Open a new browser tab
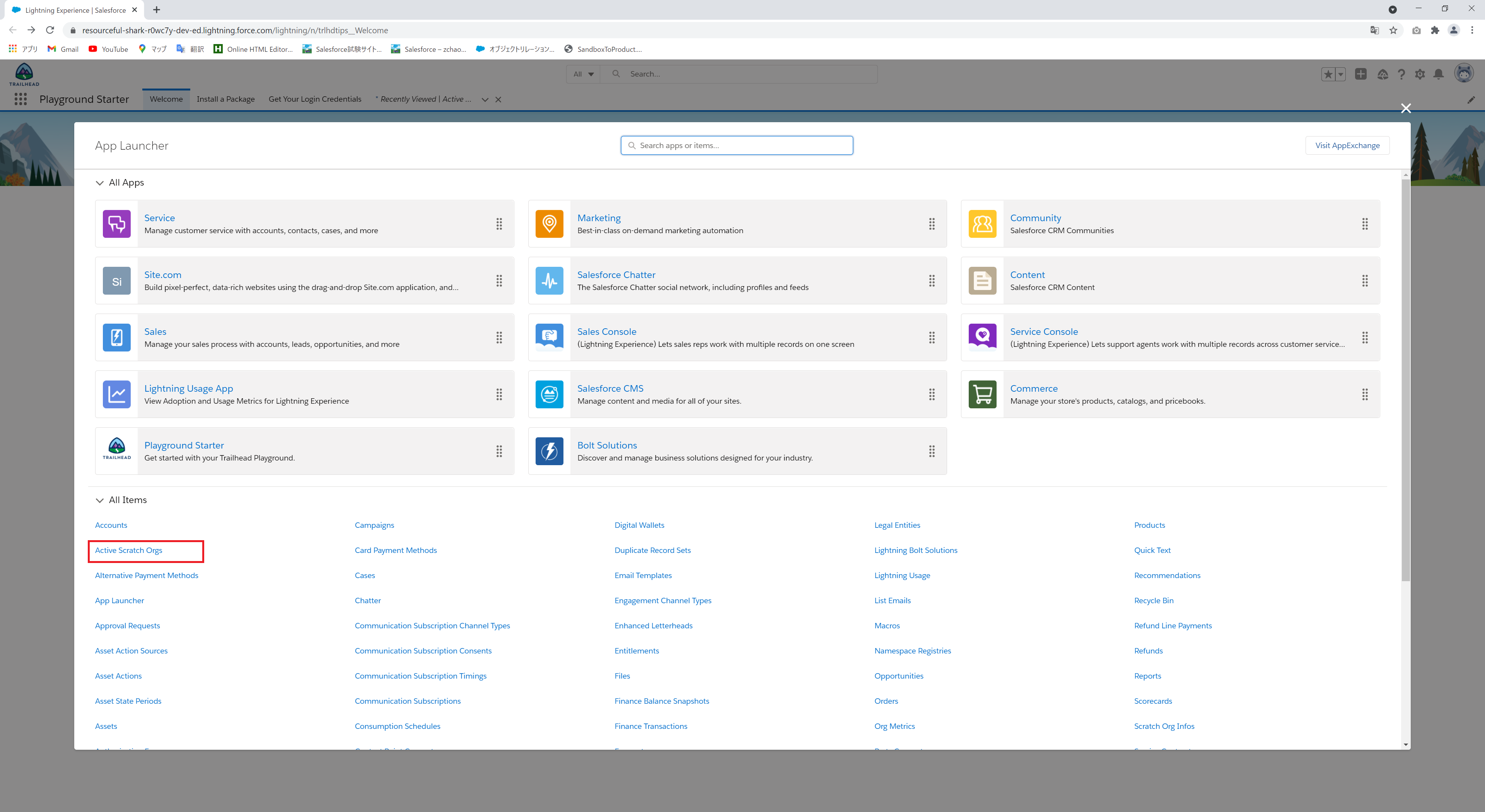Image resolution: width=1485 pixels, height=812 pixels. tap(156, 10)
